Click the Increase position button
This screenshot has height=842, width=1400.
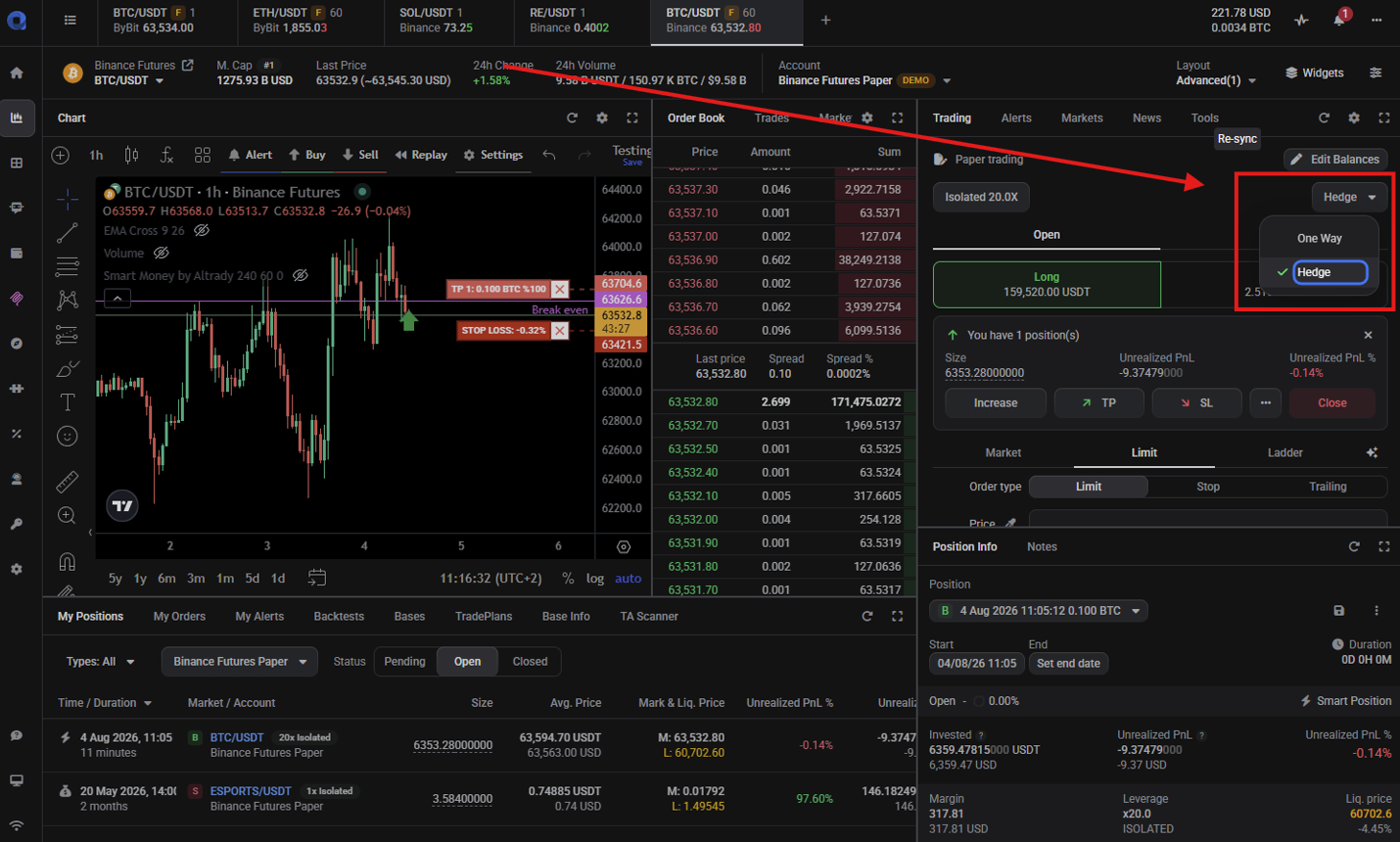[x=996, y=403]
